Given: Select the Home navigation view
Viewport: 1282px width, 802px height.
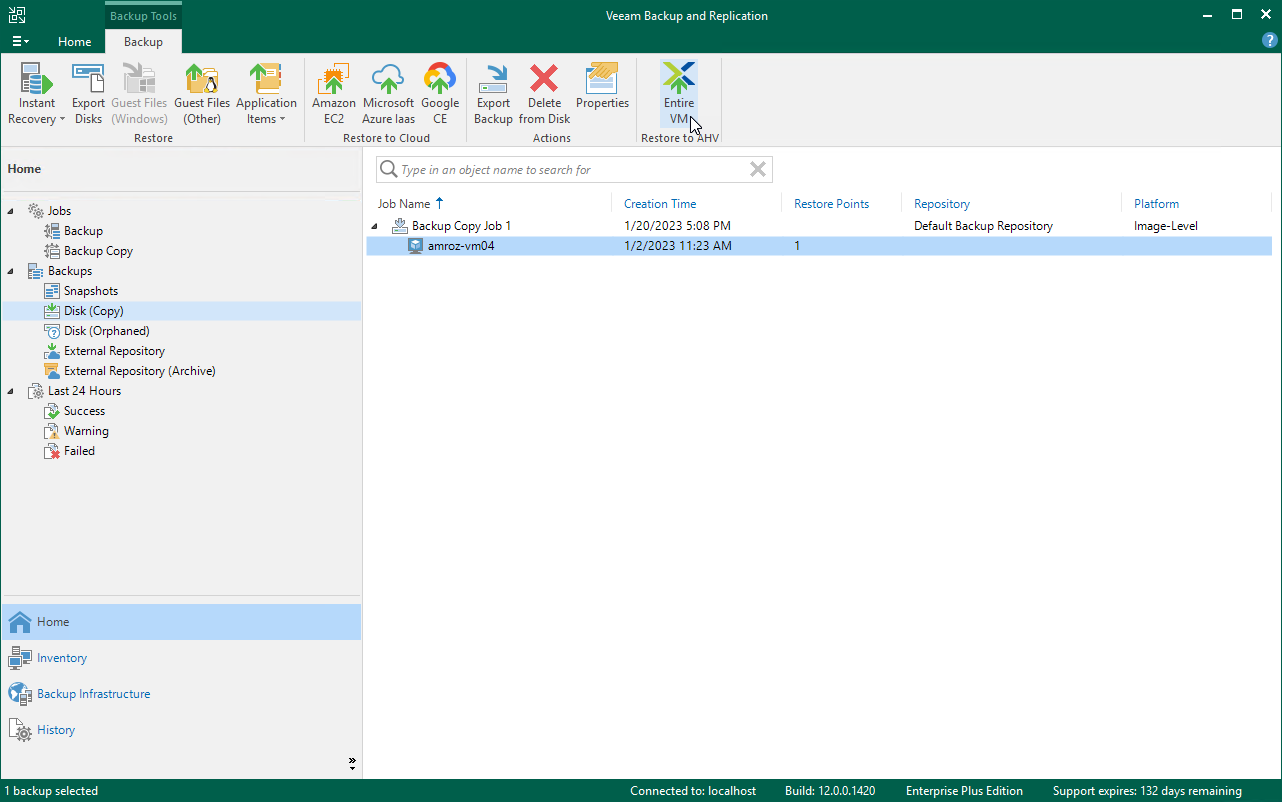Looking at the screenshot, I should pyautogui.click(x=181, y=622).
